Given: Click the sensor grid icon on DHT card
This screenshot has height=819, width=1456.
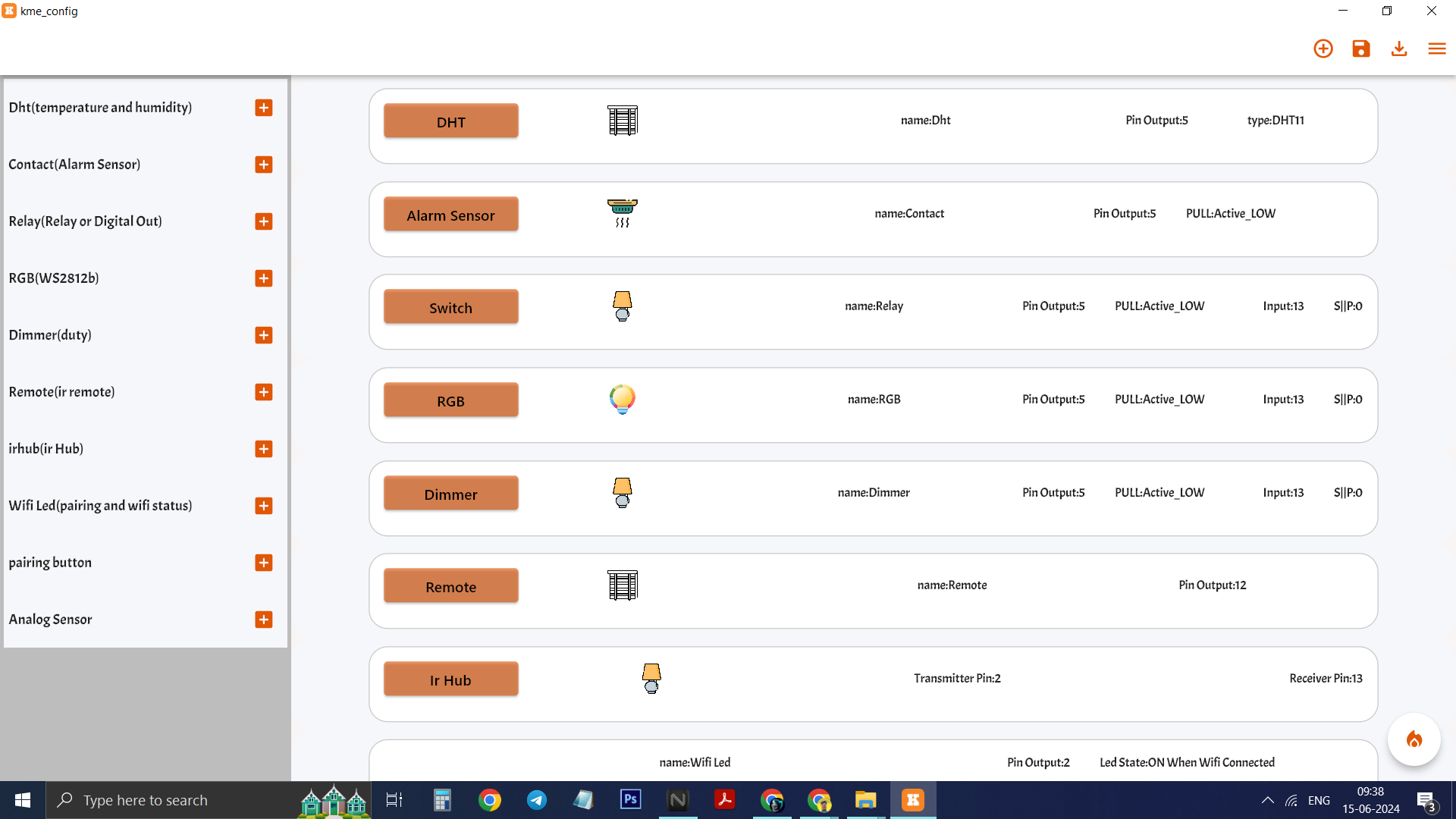Looking at the screenshot, I should (622, 119).
